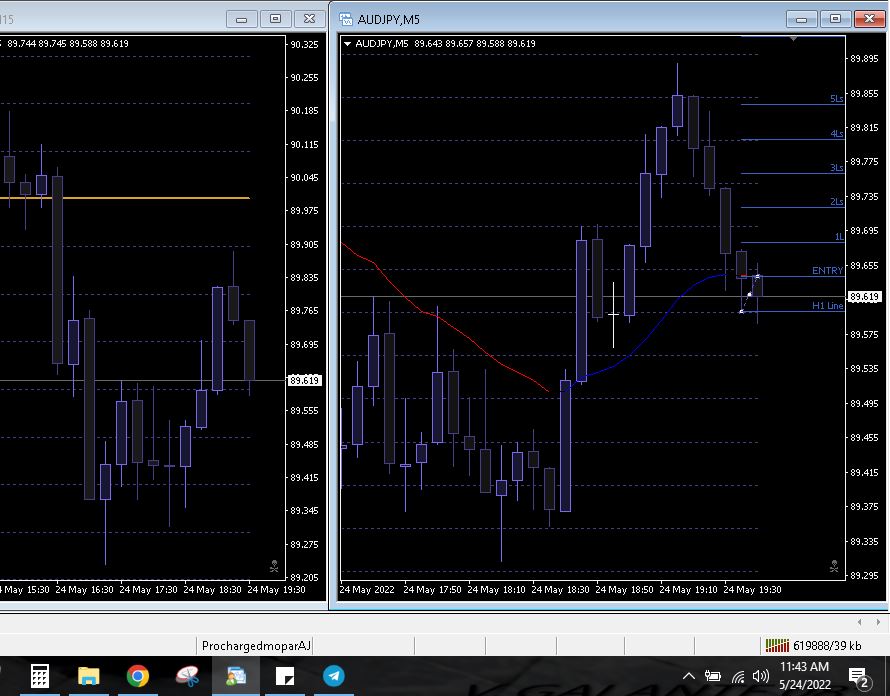Viewport: 890px width, 696px height.
Task: Click the AUDJPY,M5 chart window icon
Action: 346,18
